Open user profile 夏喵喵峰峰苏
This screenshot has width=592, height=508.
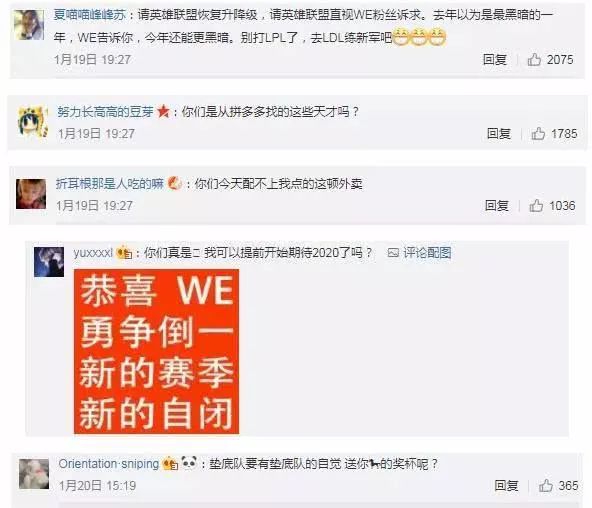89,15
